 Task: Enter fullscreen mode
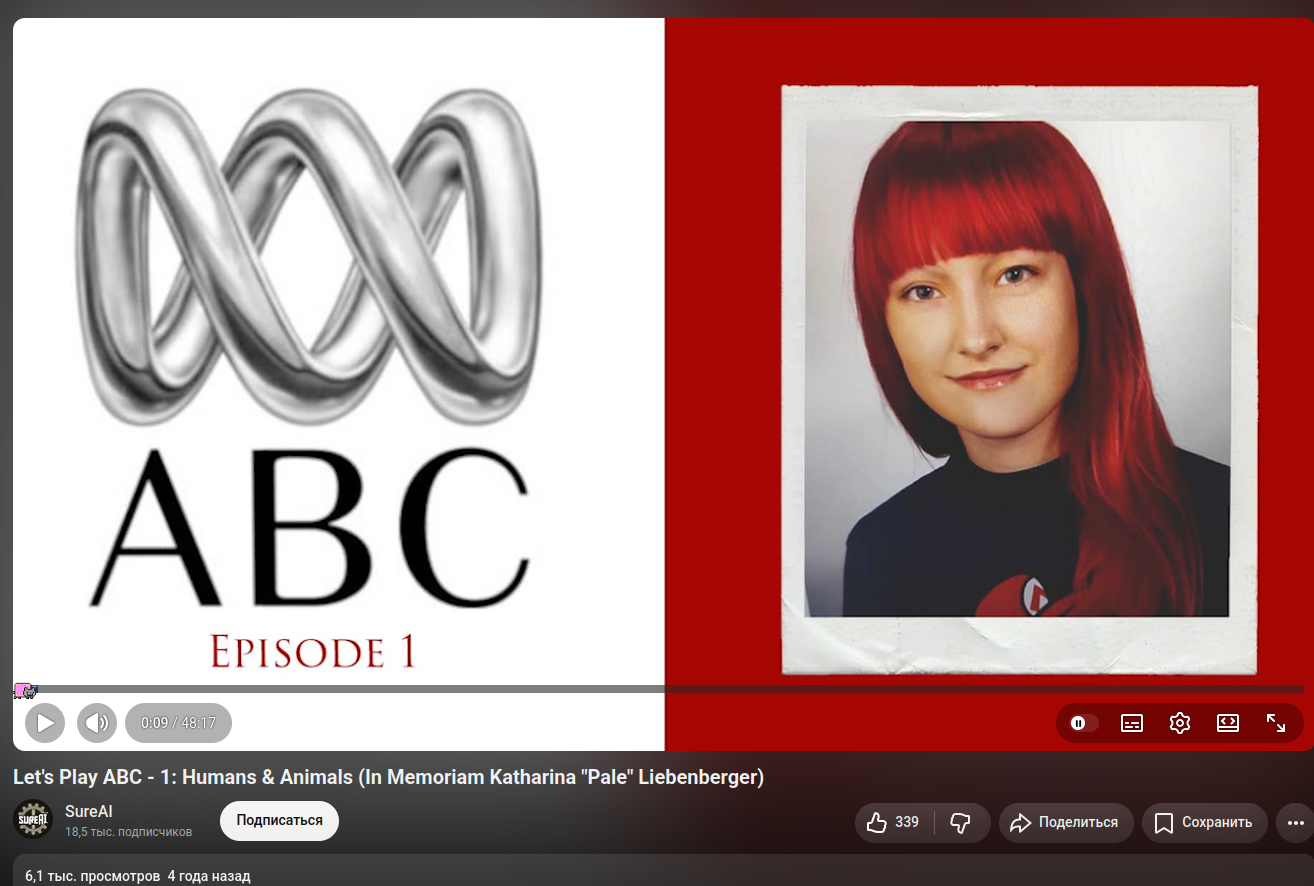tap(1276, 723)
